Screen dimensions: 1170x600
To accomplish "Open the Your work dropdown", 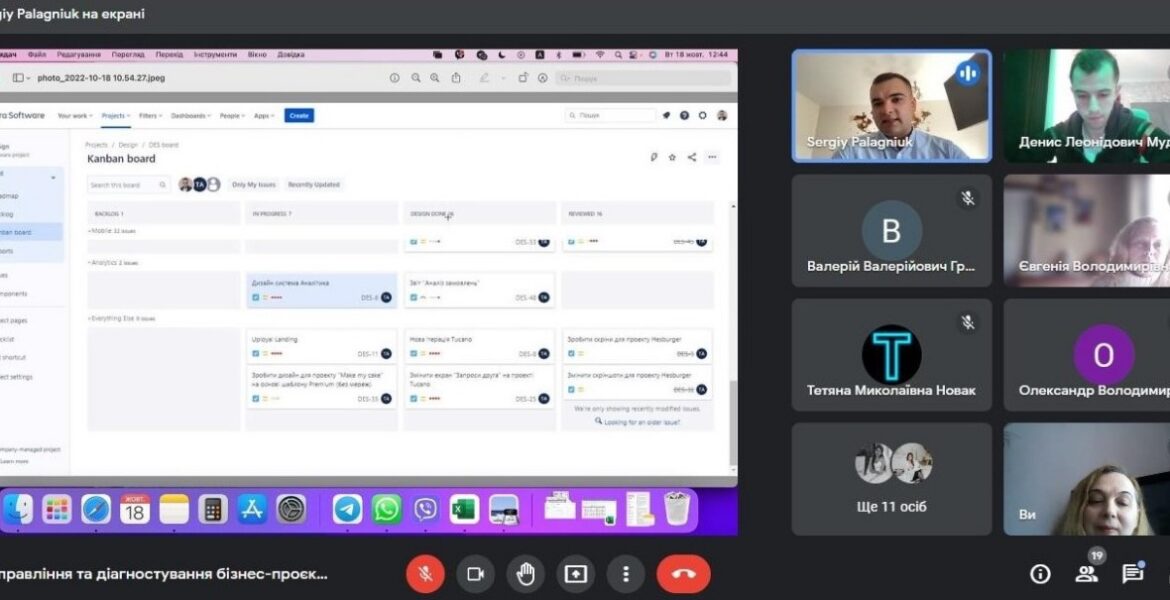I will pyautogui.click(x=75, y=116).
